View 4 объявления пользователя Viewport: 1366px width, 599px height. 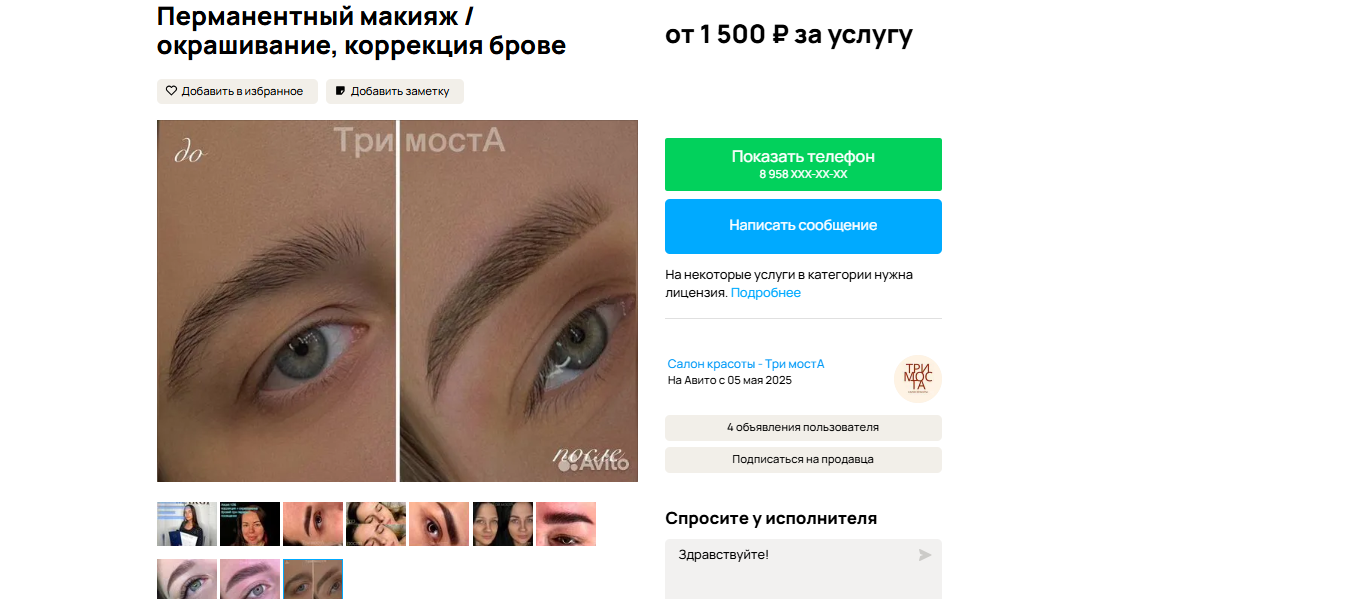[803, 428]
